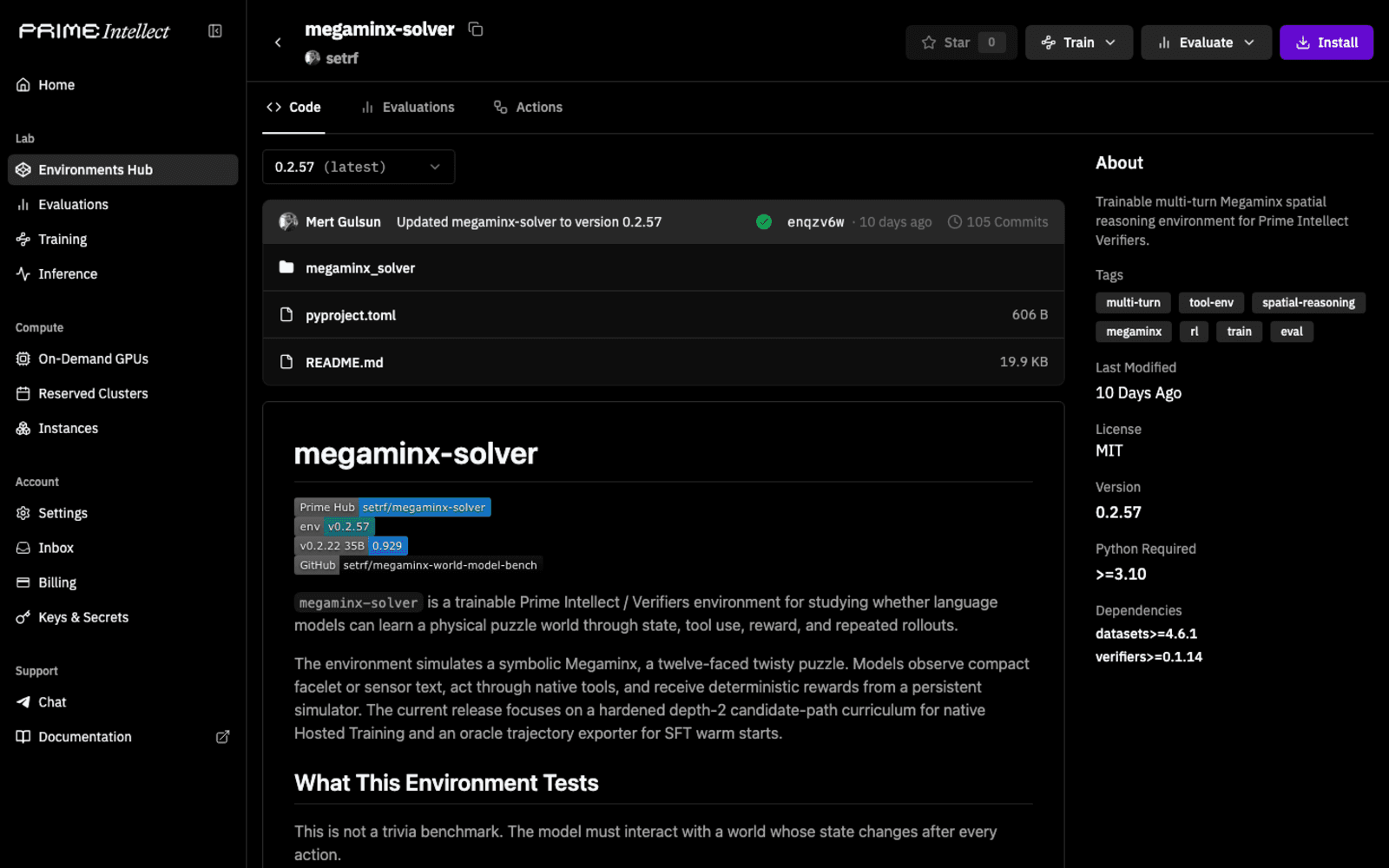Open the megaminx_solver folder
The height and width of the screenshot is (868, 1389).
tap(663, 267)
